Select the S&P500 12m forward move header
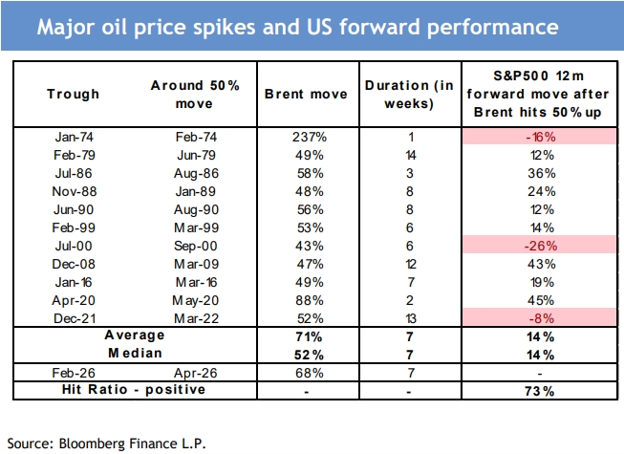Viewport: 624px width, 454px height. [x=538, y=94]
